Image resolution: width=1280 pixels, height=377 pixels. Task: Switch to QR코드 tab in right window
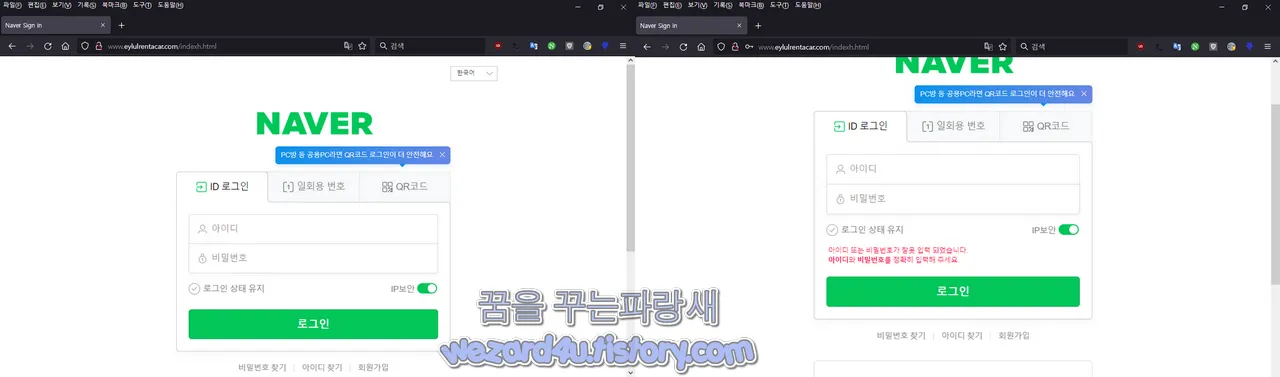(x=1046, y=126)
